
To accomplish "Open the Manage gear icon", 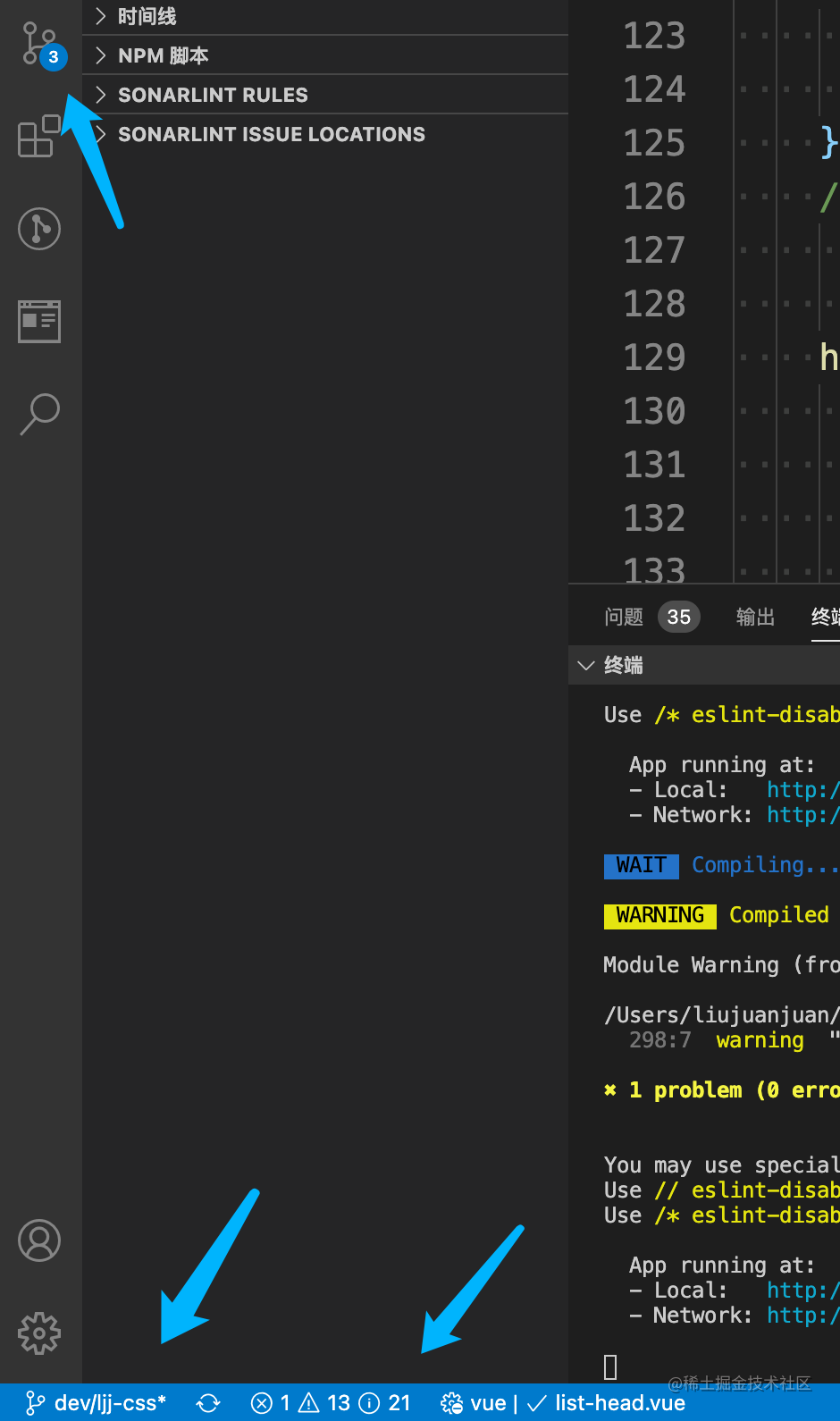I will click(x=39, y=1333).
